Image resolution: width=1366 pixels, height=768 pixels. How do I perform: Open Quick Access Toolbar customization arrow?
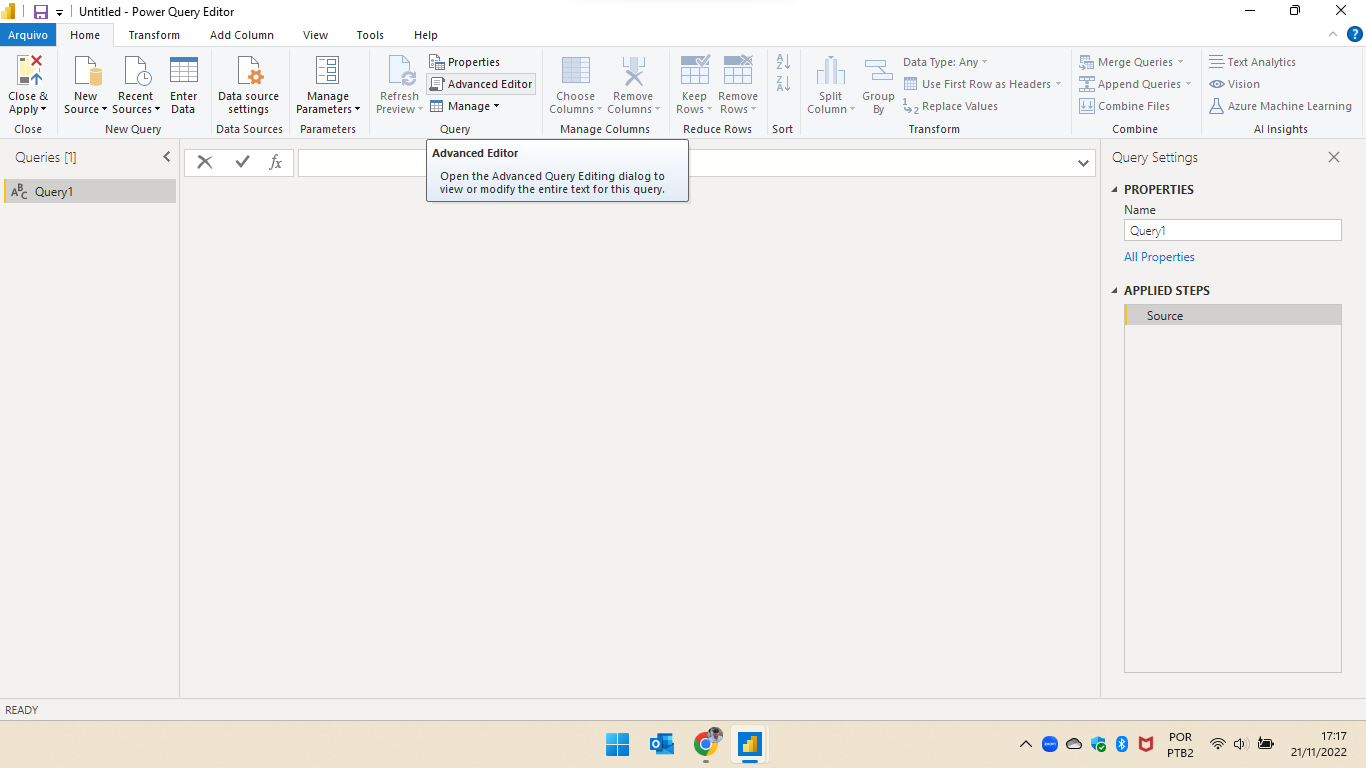tap(59, 12)
